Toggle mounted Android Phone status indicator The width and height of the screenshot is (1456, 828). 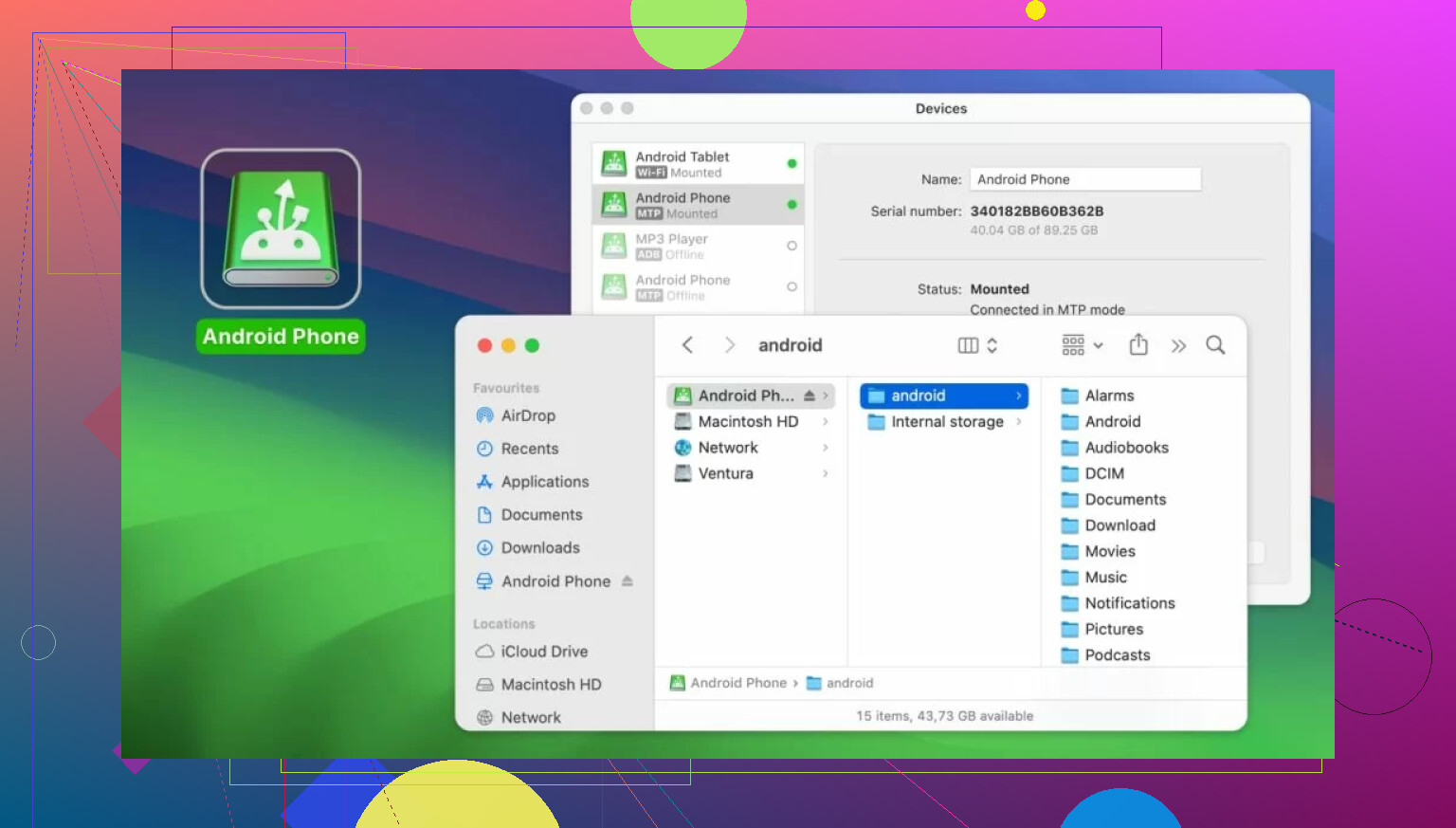click(x=792, y=205)
